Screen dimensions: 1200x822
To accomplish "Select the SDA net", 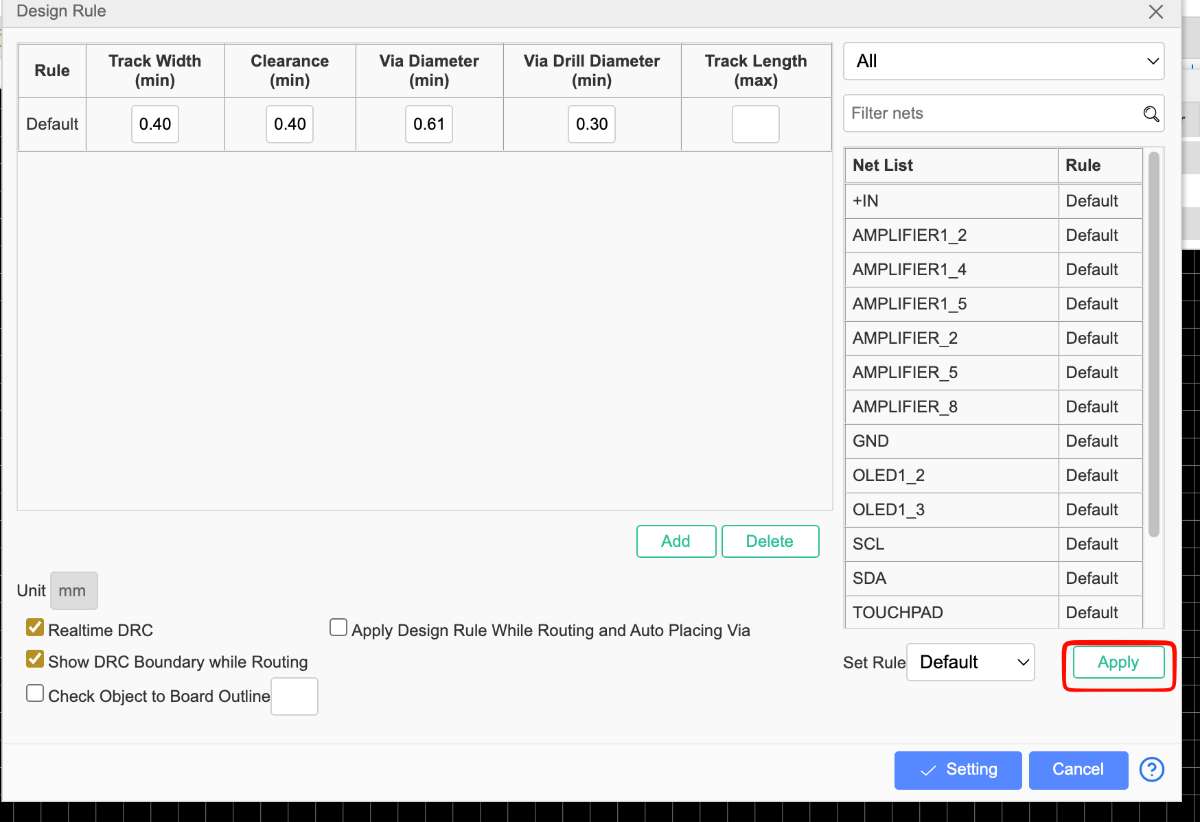I will (x=951, y=578).
